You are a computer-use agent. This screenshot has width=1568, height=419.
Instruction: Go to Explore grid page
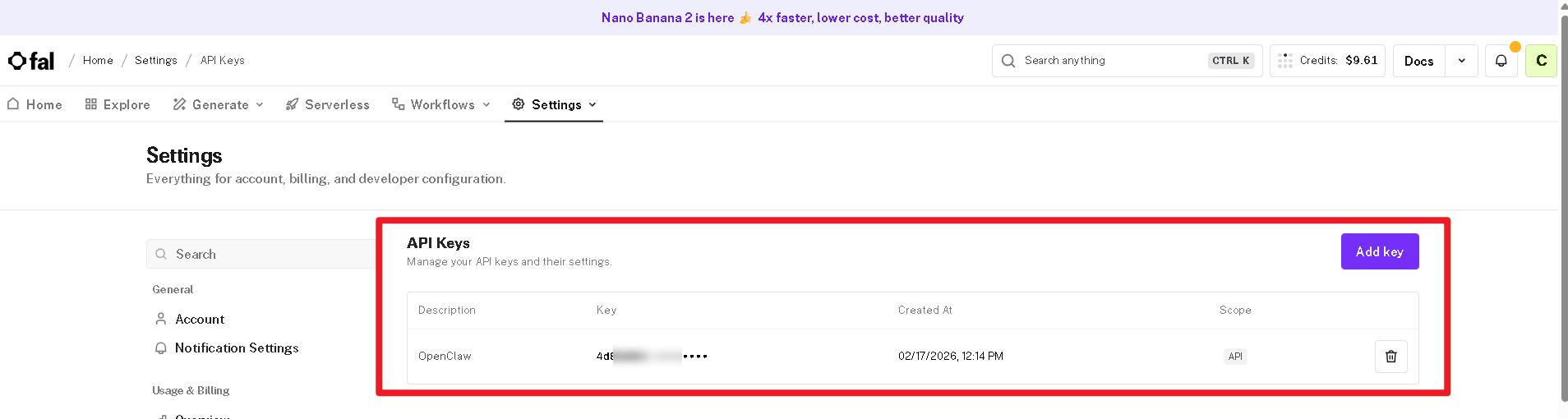[118, 104]
